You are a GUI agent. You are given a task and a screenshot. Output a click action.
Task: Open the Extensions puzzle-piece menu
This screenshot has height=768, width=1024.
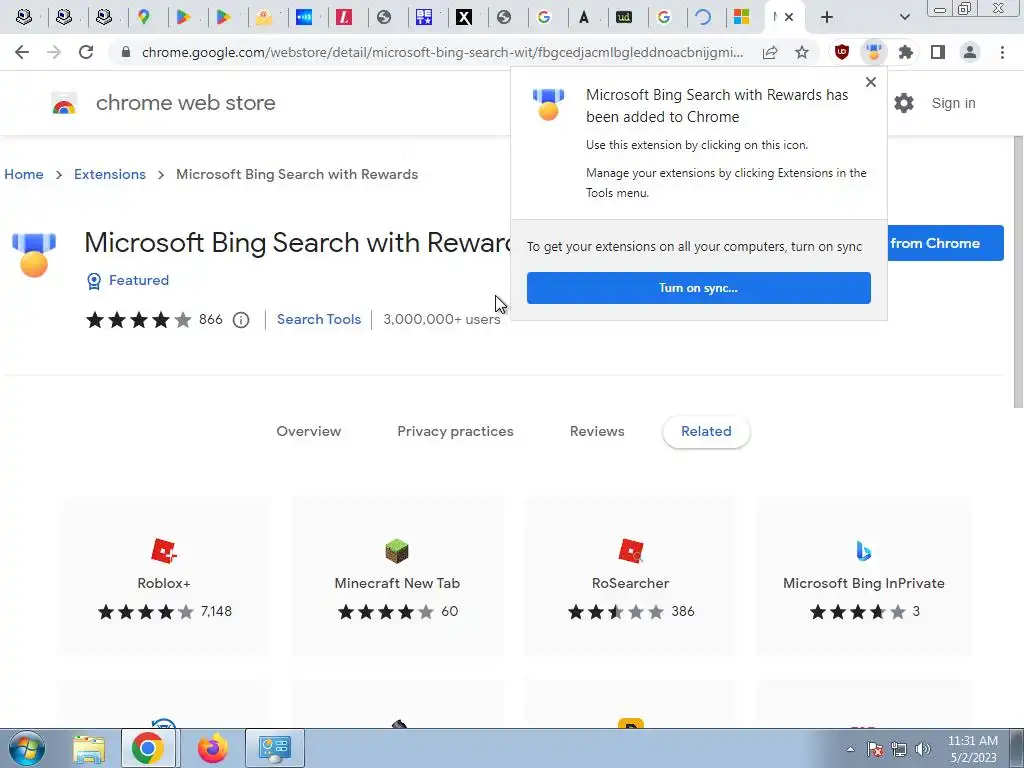(906, 52)
